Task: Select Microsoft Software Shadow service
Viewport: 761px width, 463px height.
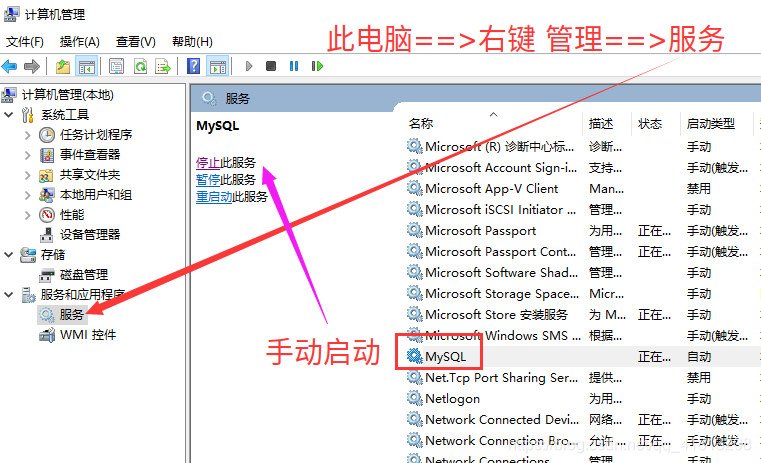Action: pyautogui.click(x=582, y=273)
